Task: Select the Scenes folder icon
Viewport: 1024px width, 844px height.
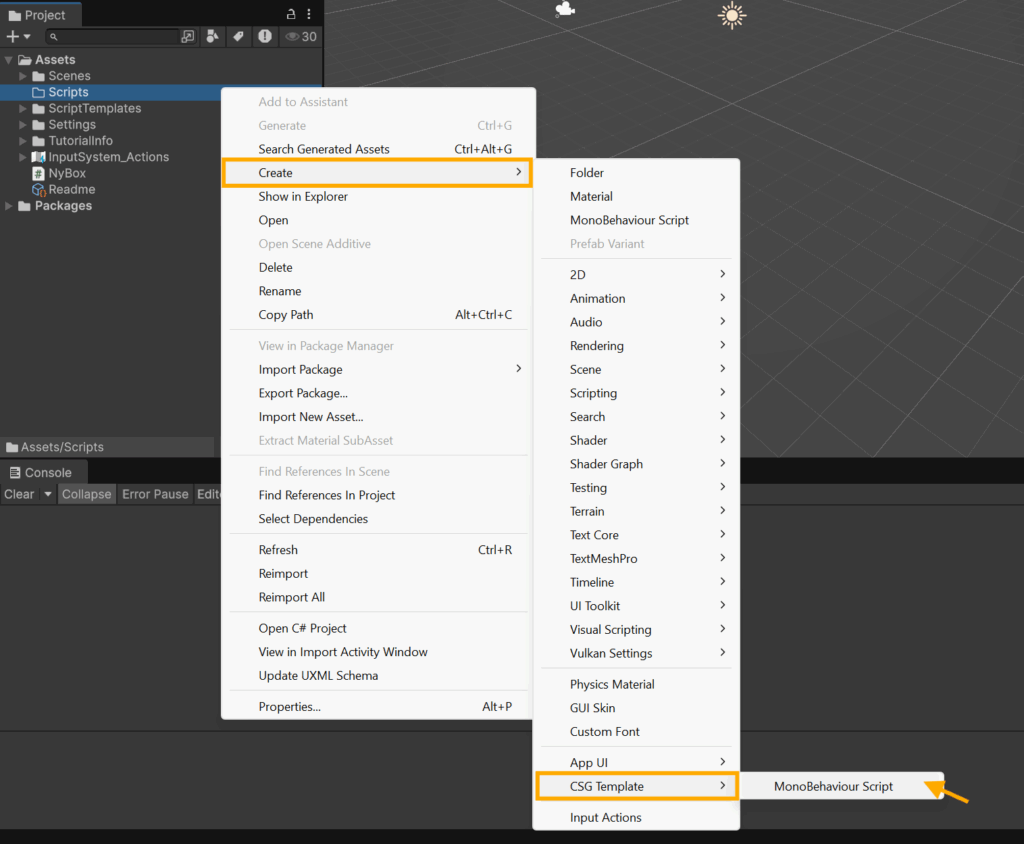Action: click(39, 76)
